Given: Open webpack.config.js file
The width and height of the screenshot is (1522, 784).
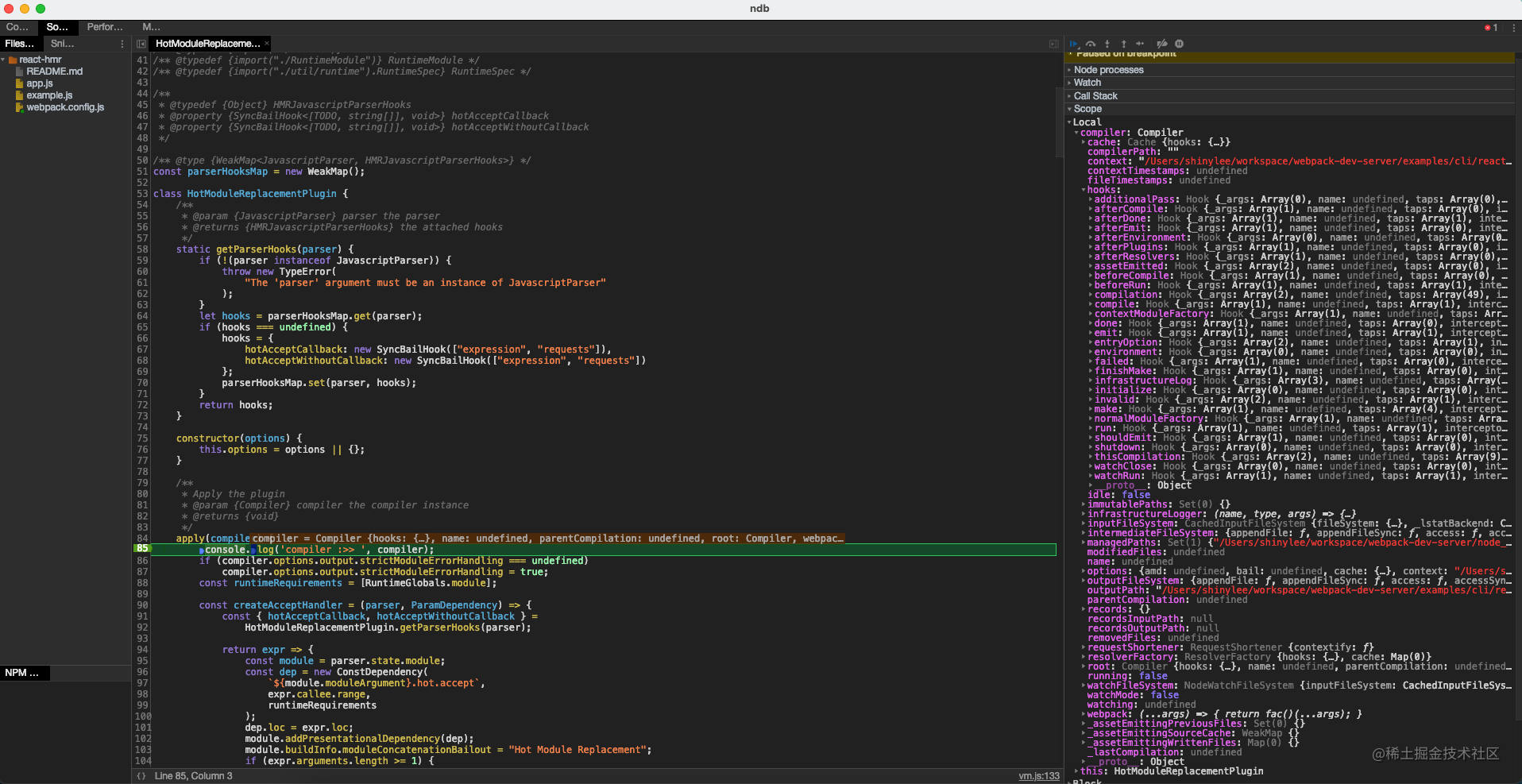Looking at the screenshot, I should click(65, 107).
